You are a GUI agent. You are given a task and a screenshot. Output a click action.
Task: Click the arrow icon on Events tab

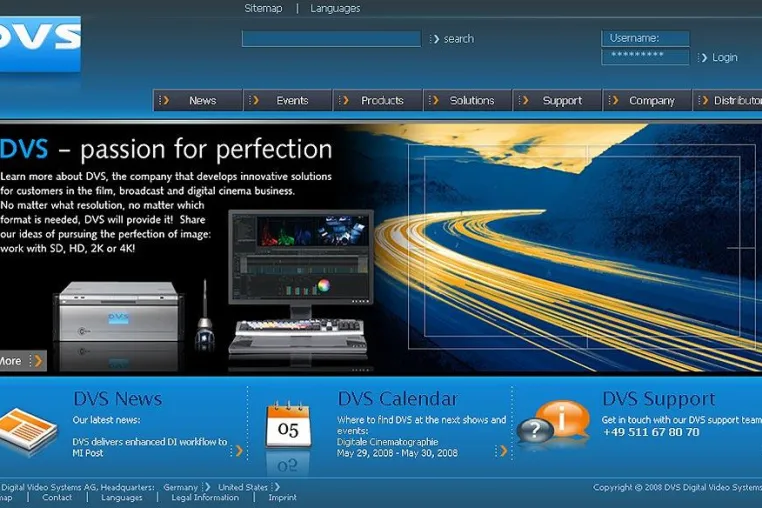pos(254,100)
